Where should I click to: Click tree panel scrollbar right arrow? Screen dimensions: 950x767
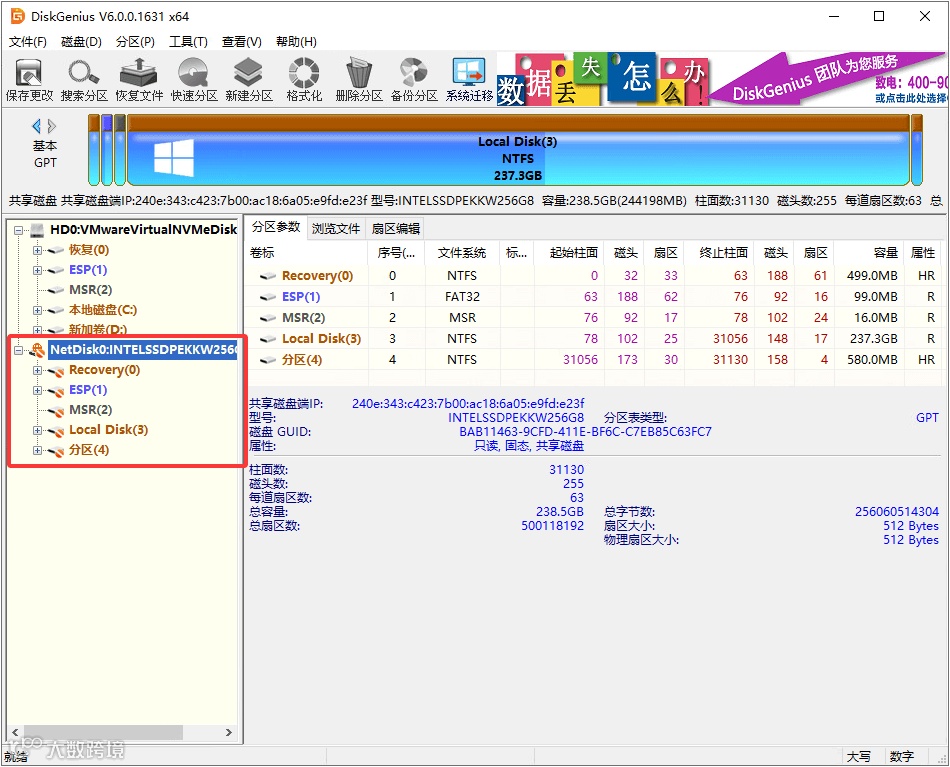tap(228, 732)
